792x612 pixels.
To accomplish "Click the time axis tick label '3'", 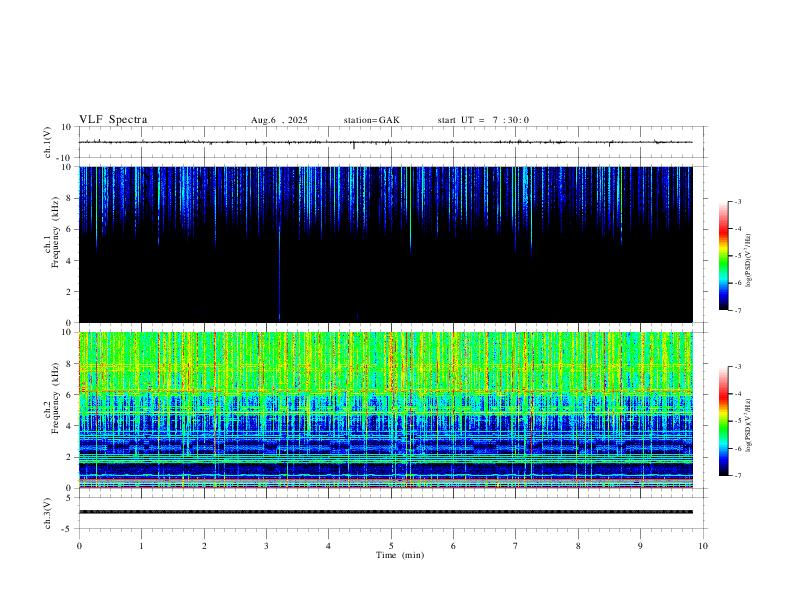I will pyautogui.click(x=266, y=546).
